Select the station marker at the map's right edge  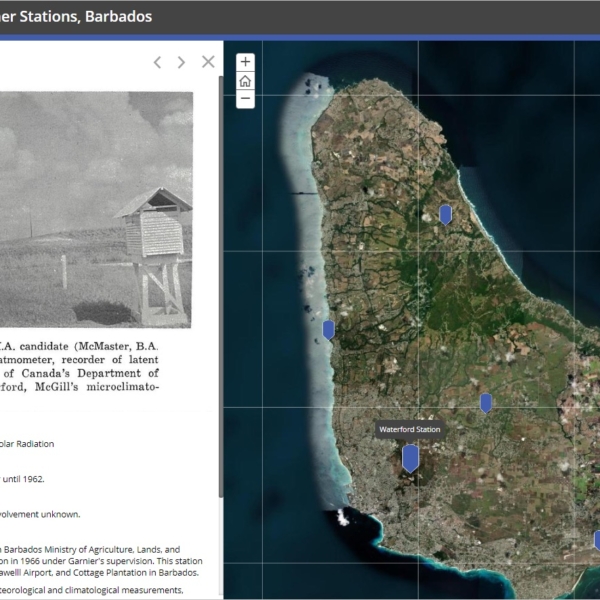(597, 540)
